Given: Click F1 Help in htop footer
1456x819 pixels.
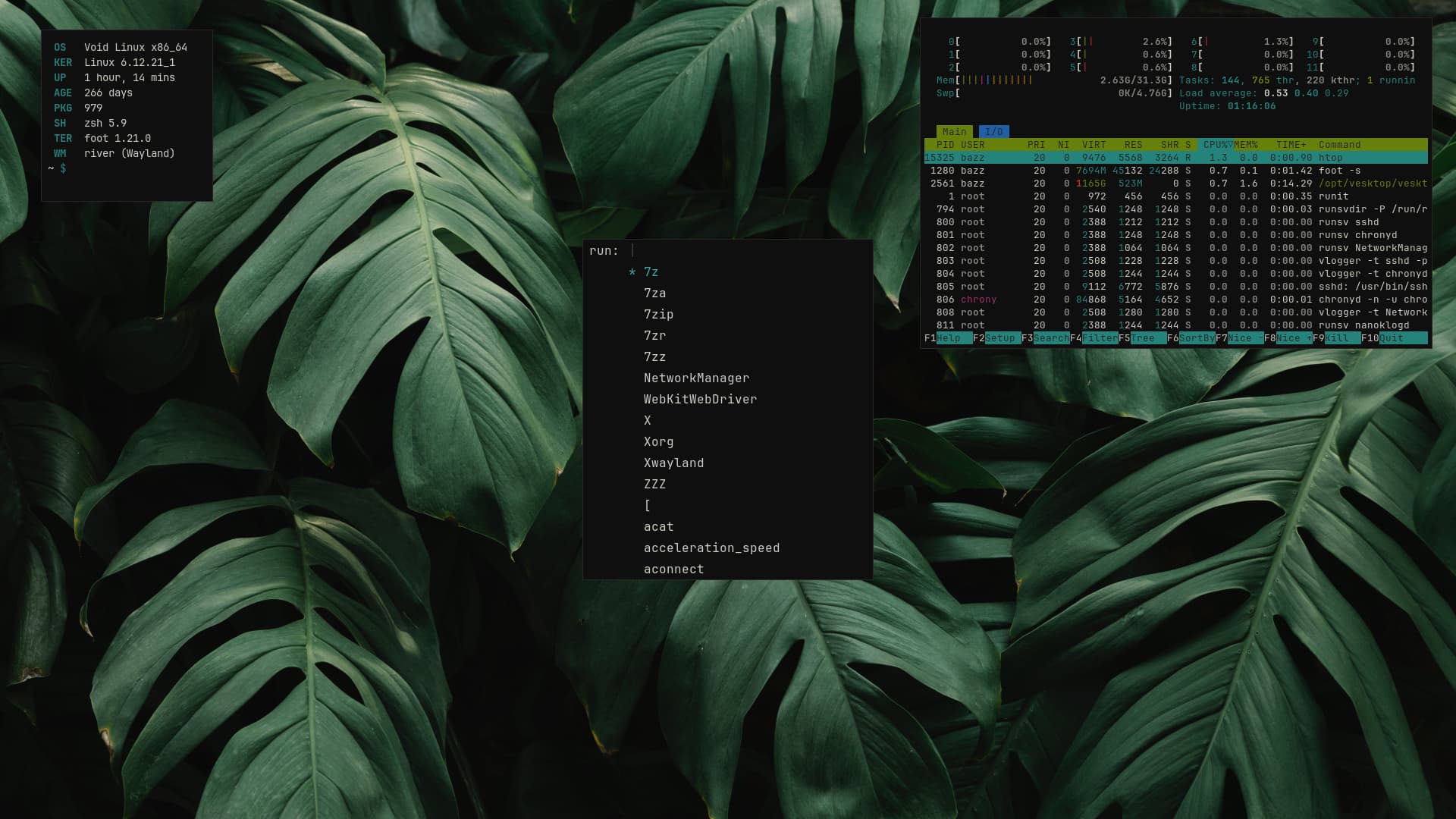Looking at the screenshot, I should pyautogui.click(x=948, y=338).
